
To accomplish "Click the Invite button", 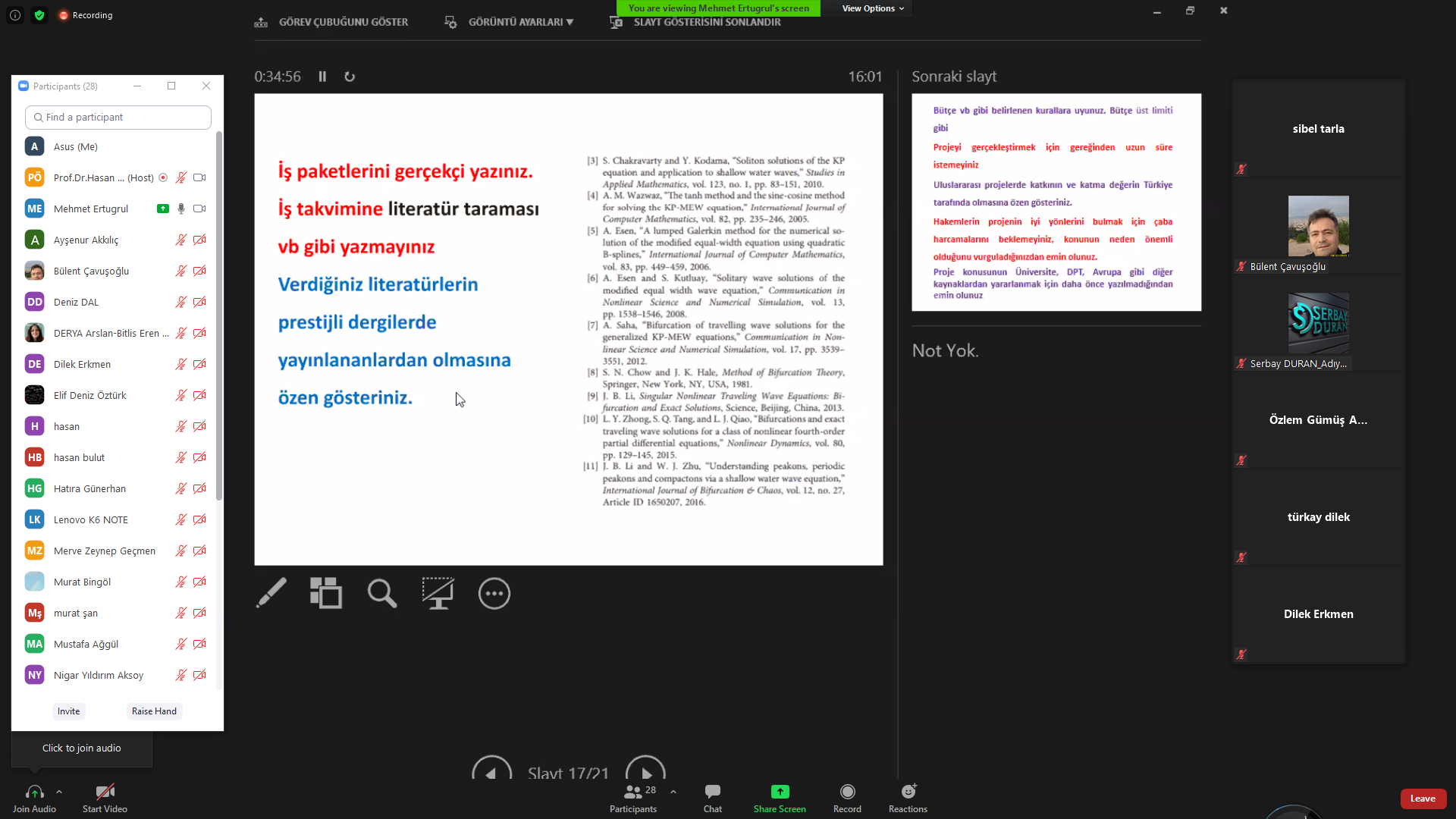I will [68, 711].
